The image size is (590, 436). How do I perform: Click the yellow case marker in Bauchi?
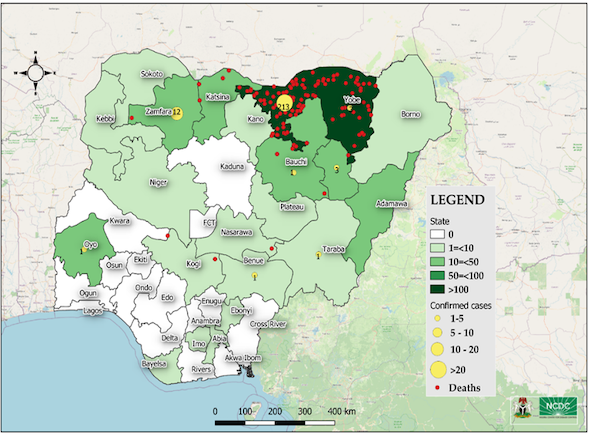(293, 173)
